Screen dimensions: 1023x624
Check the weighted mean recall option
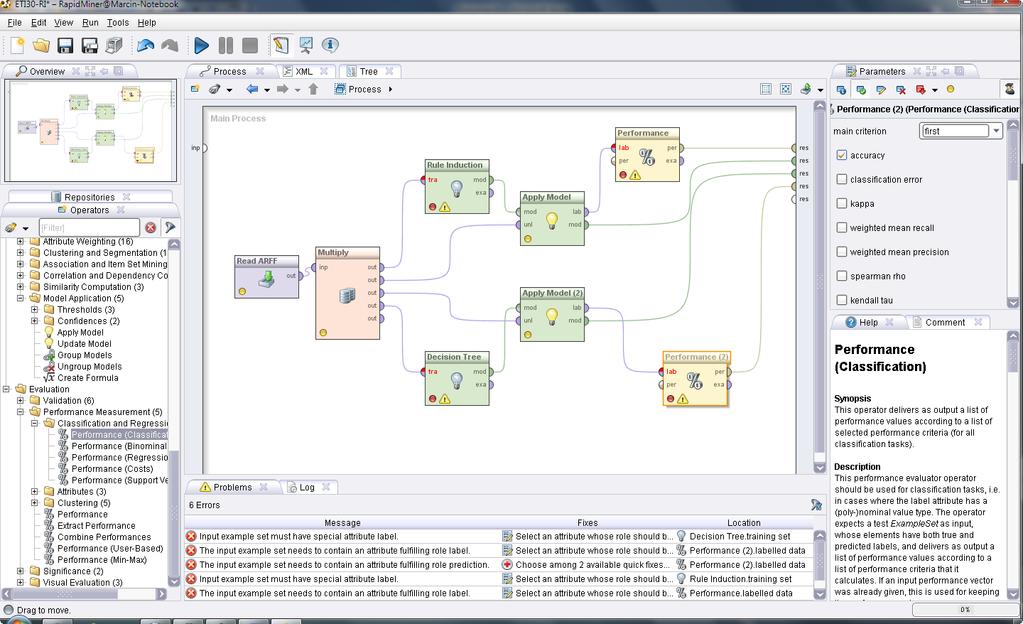842,227
